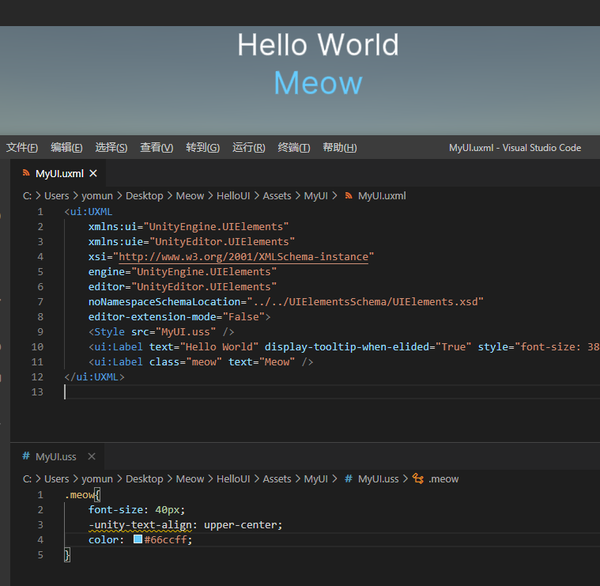Click line number 13 in the MyUI.uxml editor
600x586 pixels.
[x=39, y=392]
